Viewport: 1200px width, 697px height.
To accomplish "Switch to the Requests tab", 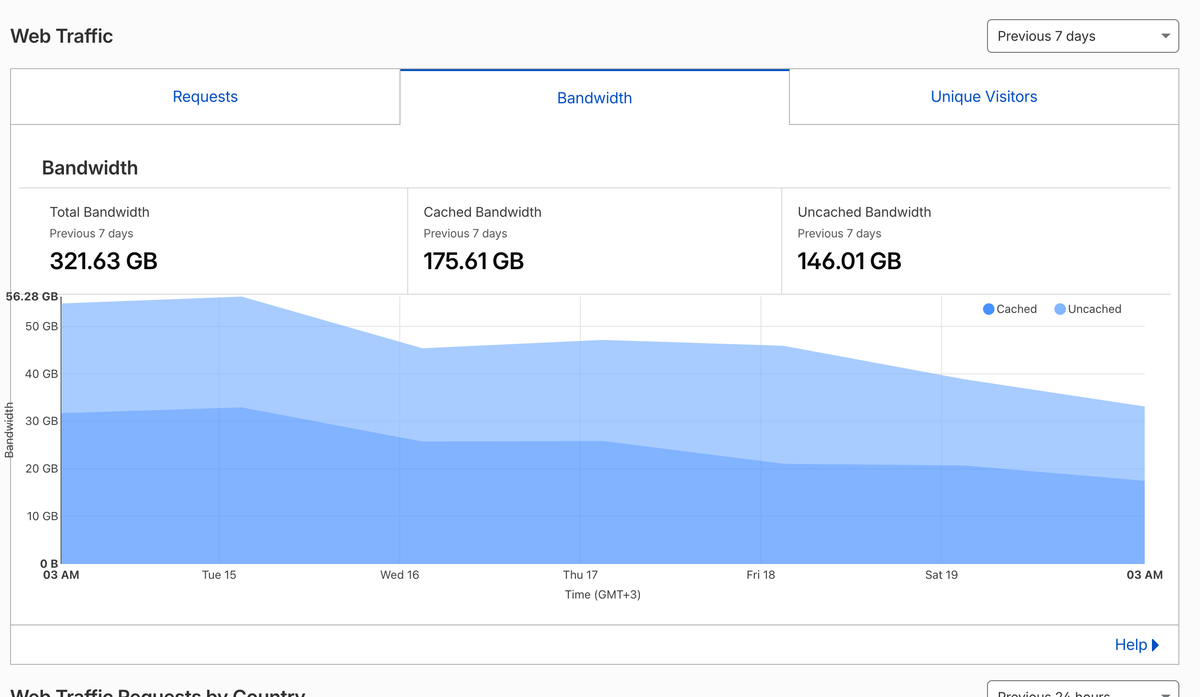I will point(205,97).
